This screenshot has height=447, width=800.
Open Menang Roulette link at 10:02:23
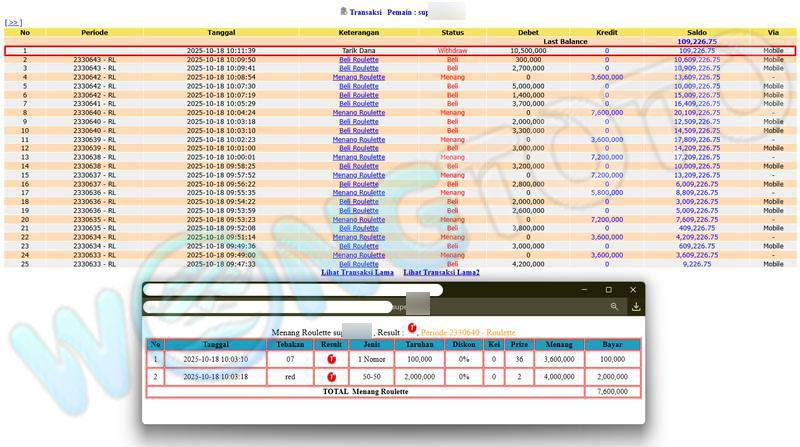coord(359,139)
